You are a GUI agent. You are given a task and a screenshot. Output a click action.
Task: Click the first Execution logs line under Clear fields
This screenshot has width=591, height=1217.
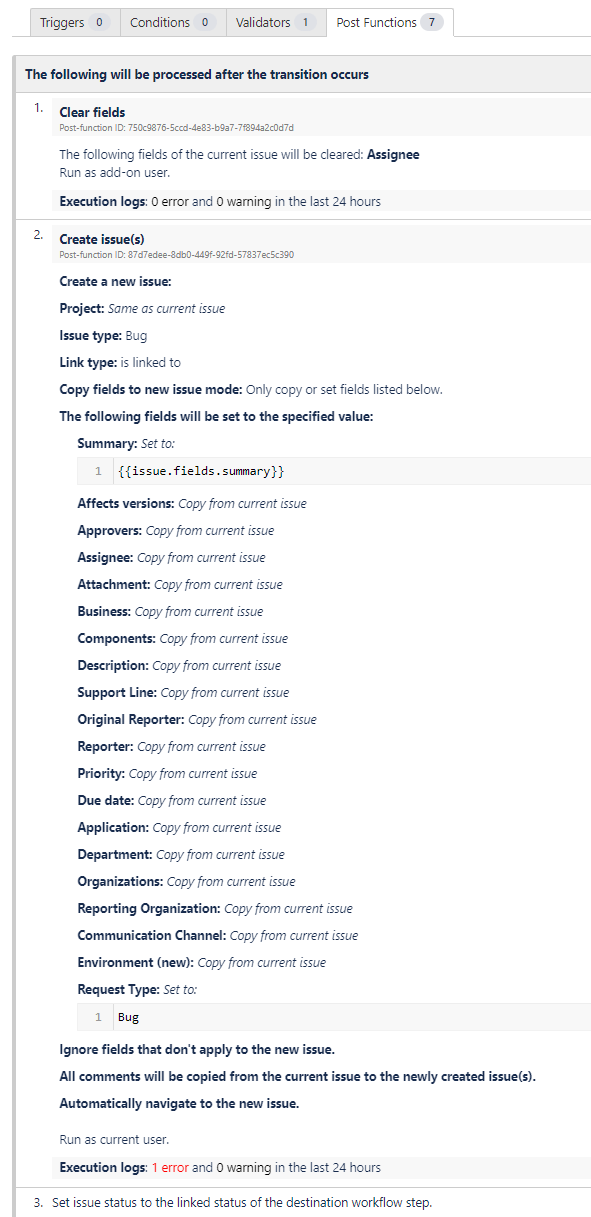point(220,201)
